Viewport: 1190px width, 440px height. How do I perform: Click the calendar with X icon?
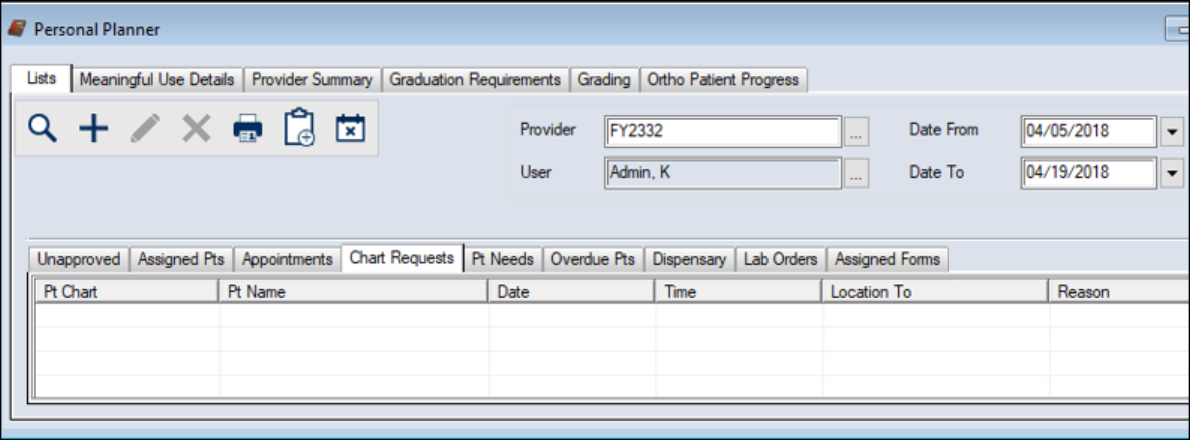pos(350,128)
